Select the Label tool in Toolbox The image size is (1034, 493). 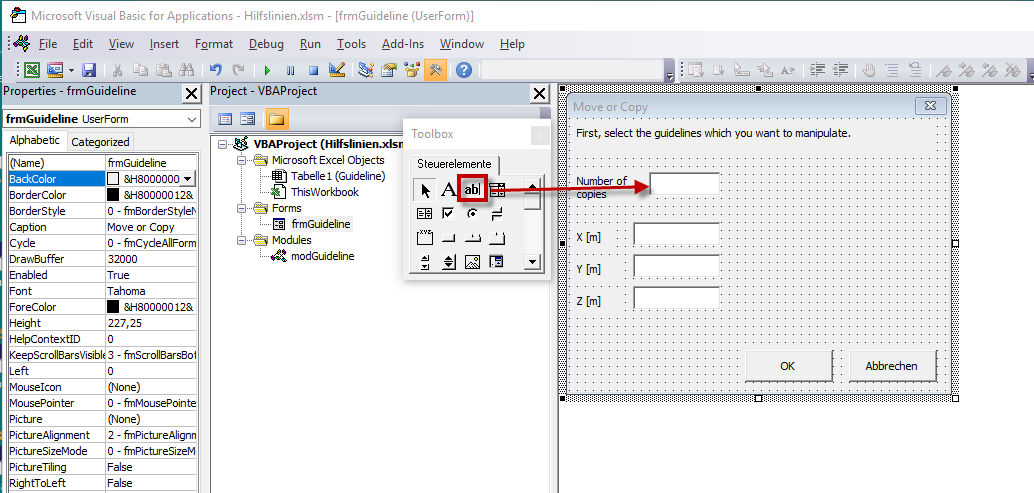coord(448,190)
